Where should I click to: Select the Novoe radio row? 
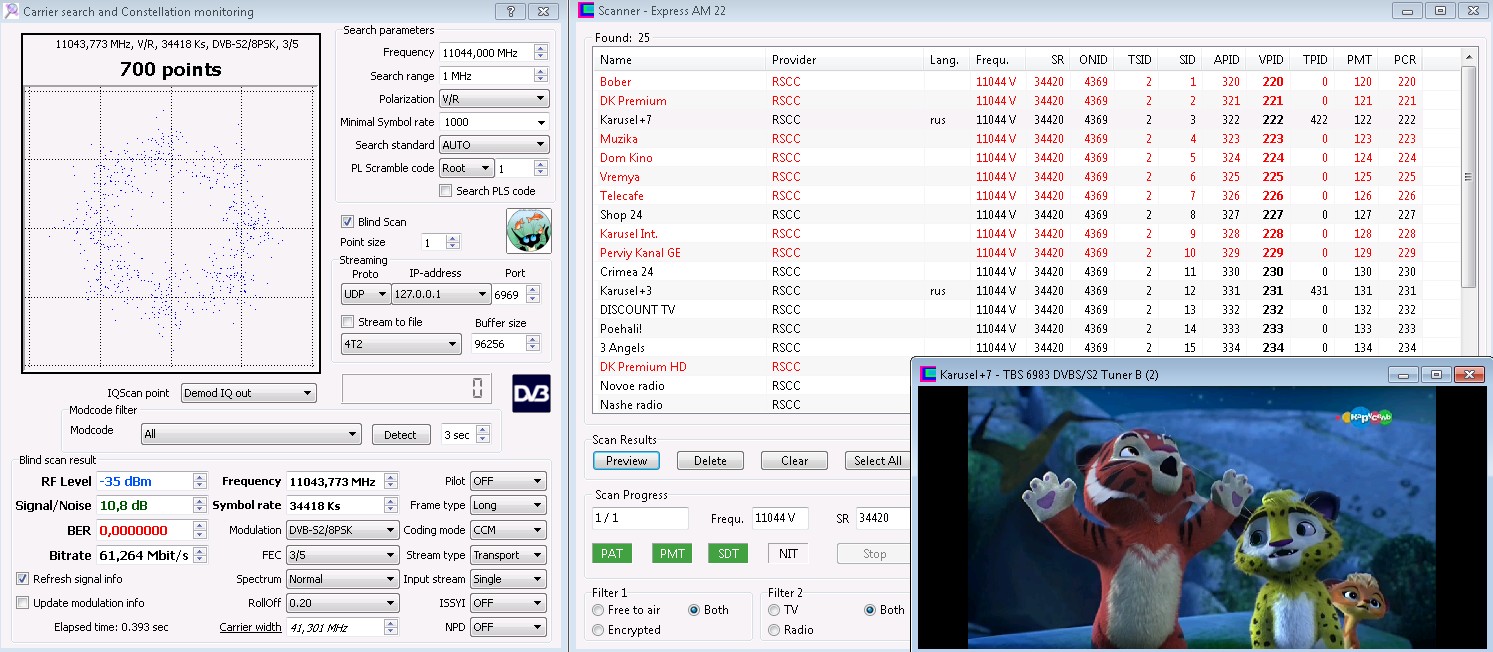click(x=752, y=386)
